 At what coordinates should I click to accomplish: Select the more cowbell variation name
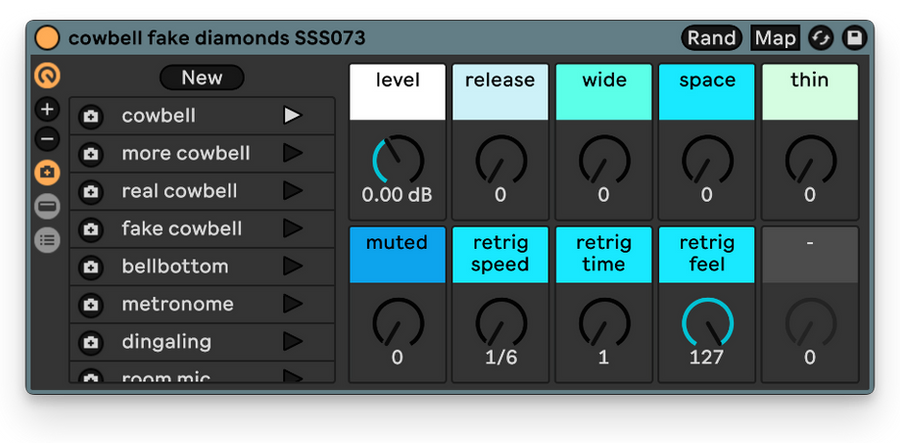tap(186, 153)
